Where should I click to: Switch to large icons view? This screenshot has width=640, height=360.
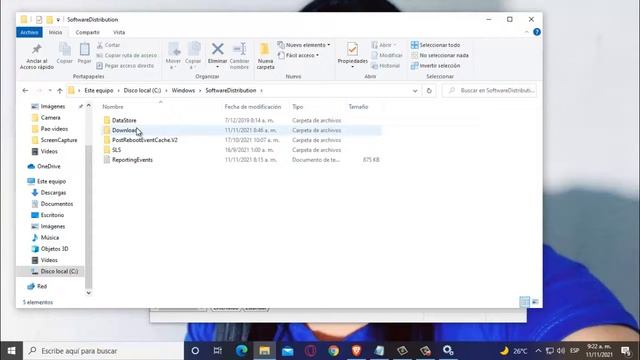coord(535,302)
